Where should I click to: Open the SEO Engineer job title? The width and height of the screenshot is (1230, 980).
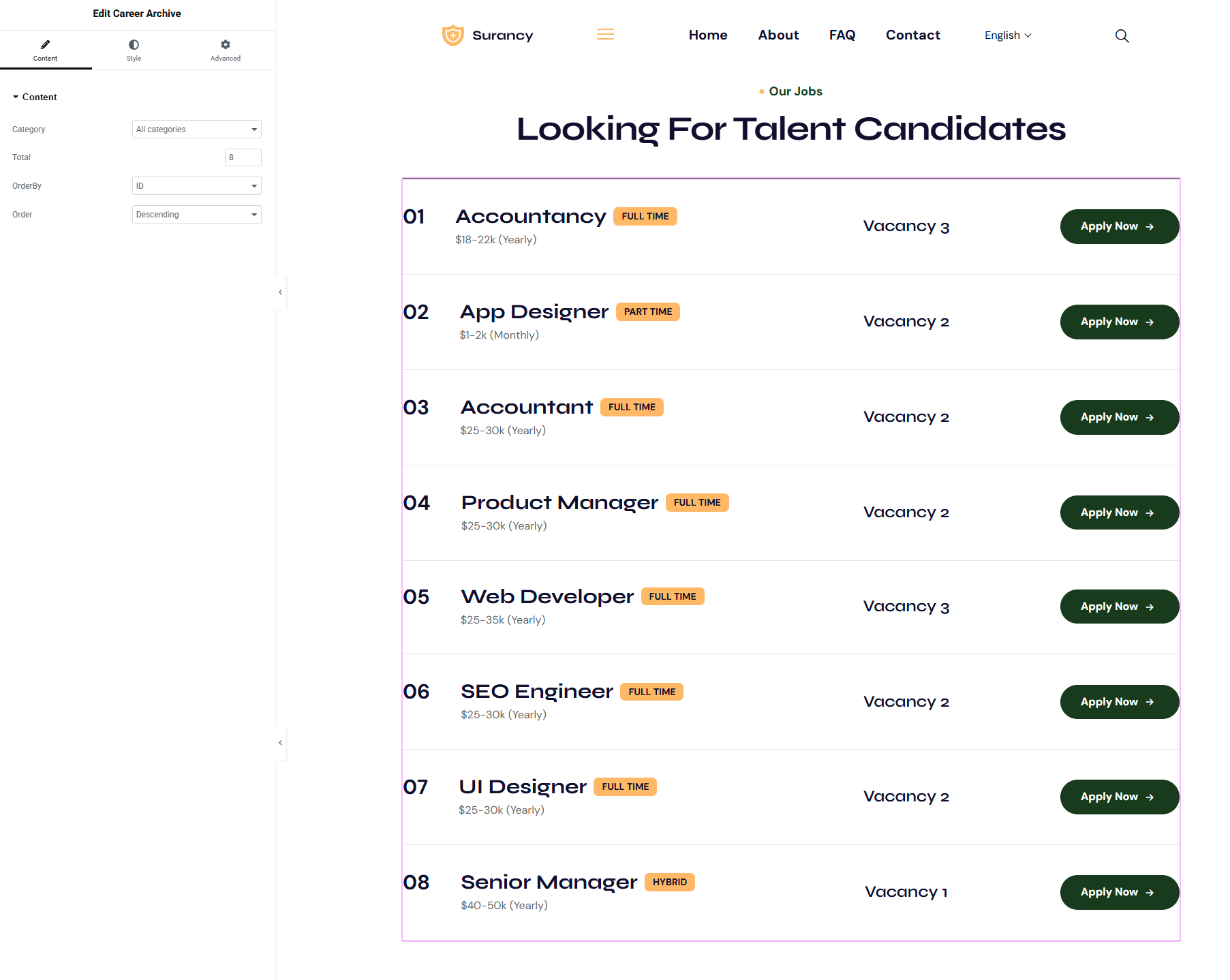click(537, 692)
